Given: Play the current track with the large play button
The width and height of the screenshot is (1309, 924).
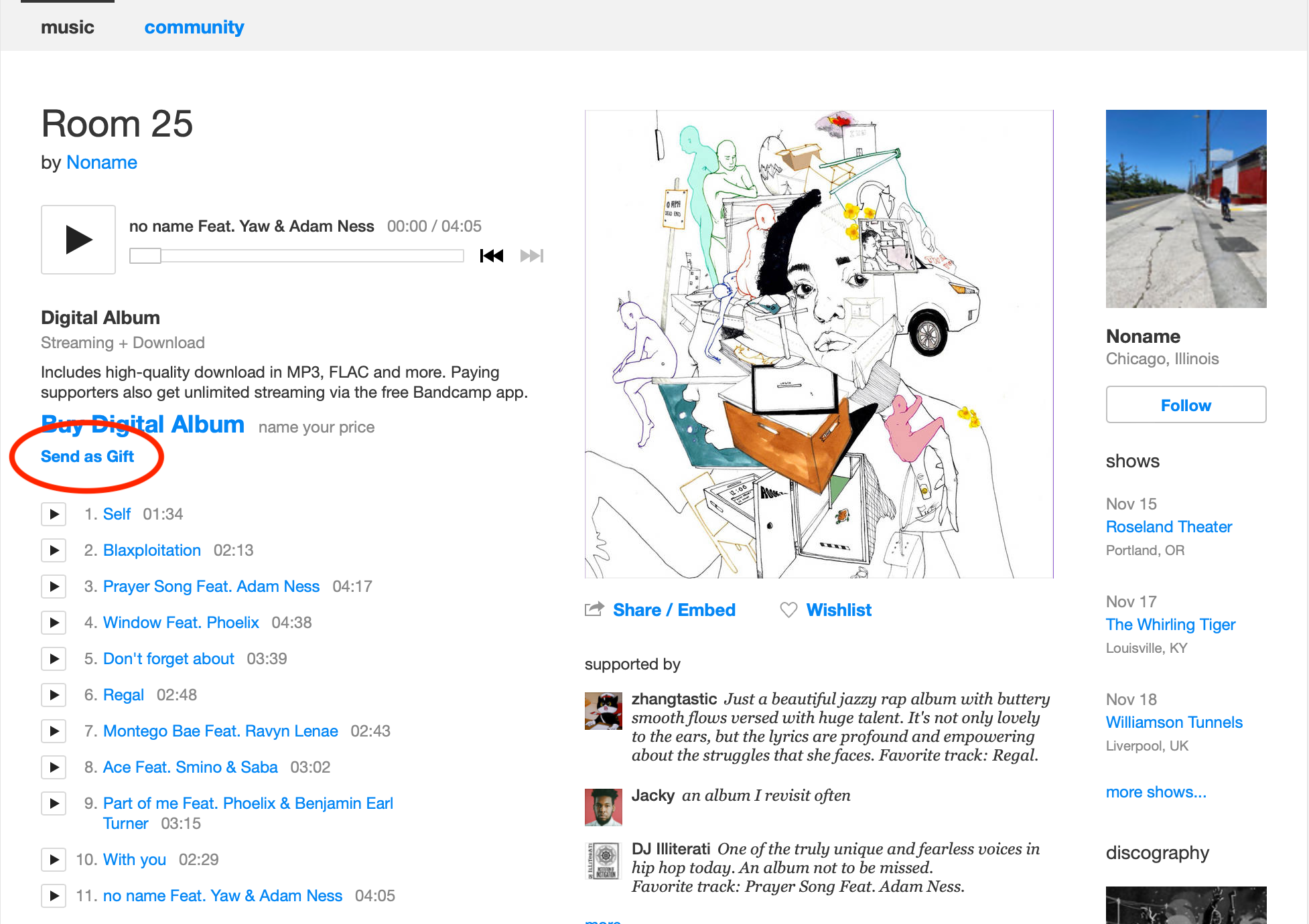Looking at the screenshot, I should point(78,240).
